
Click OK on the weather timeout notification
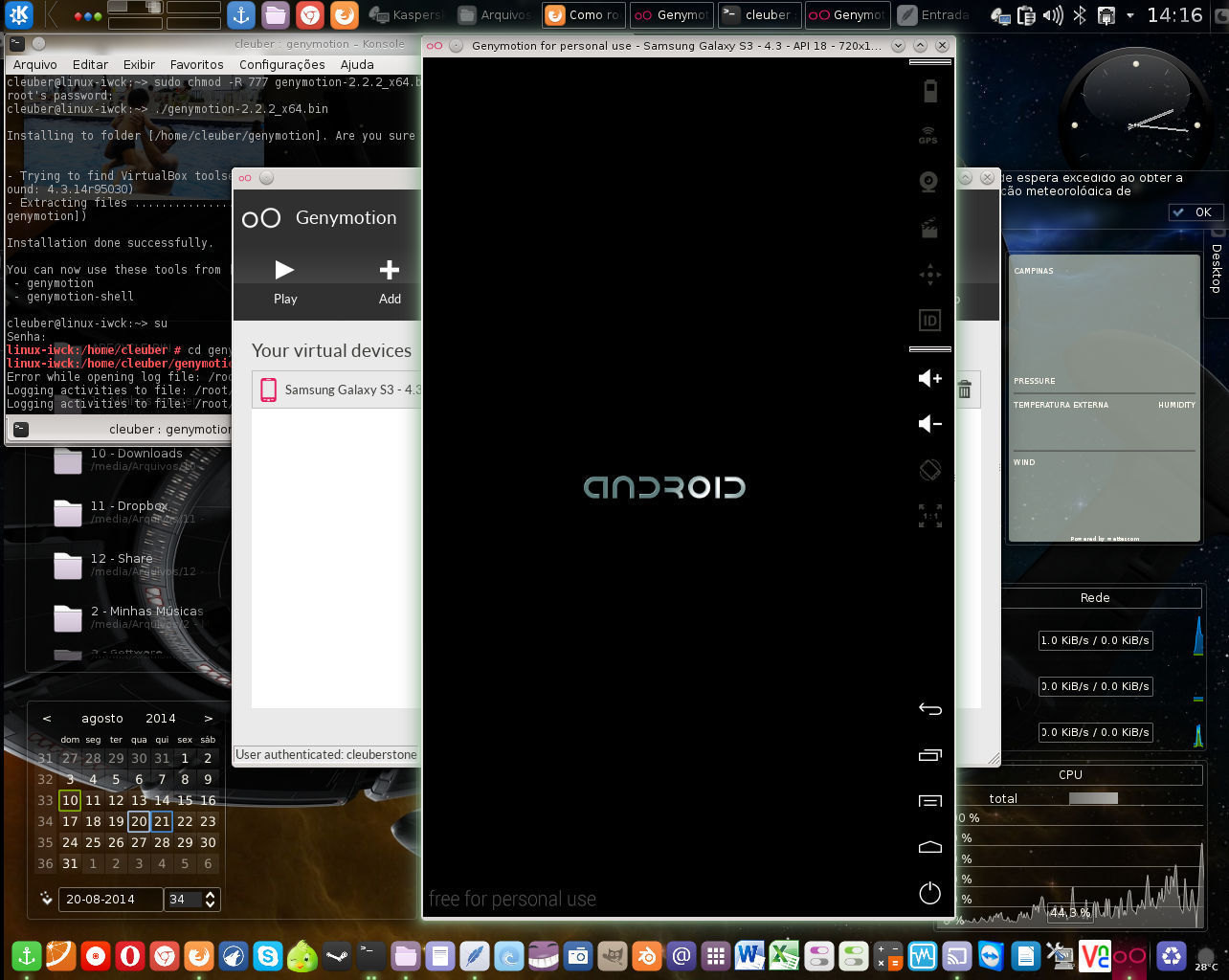coord(1195,212)
